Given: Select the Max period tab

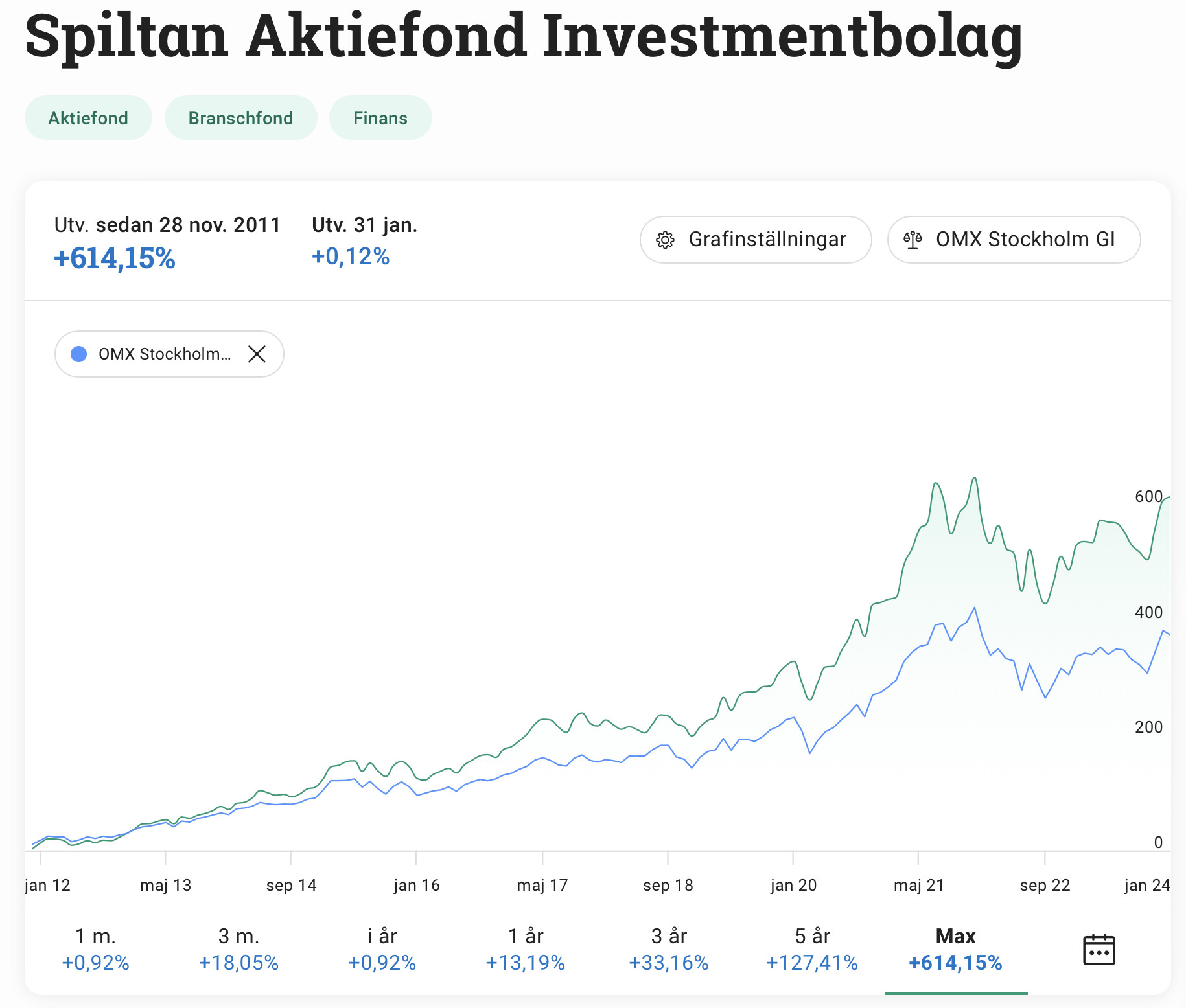Looking at the screenshot, I should [x=955, y=949].
